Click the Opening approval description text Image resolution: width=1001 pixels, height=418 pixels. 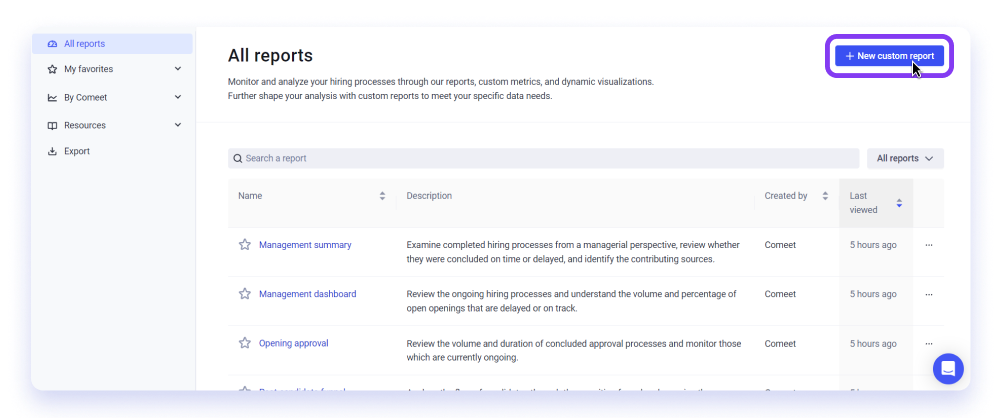574,350
